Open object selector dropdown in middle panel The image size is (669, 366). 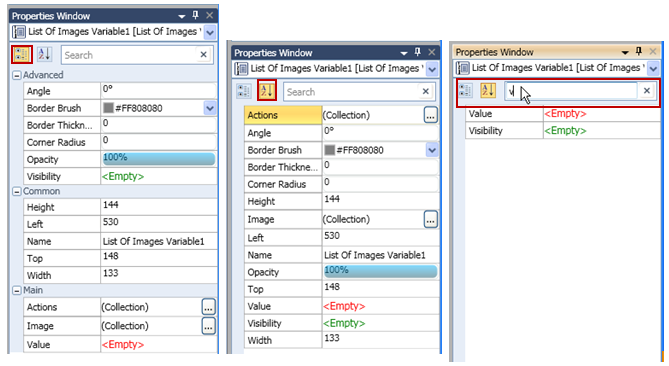pos(432,69)
